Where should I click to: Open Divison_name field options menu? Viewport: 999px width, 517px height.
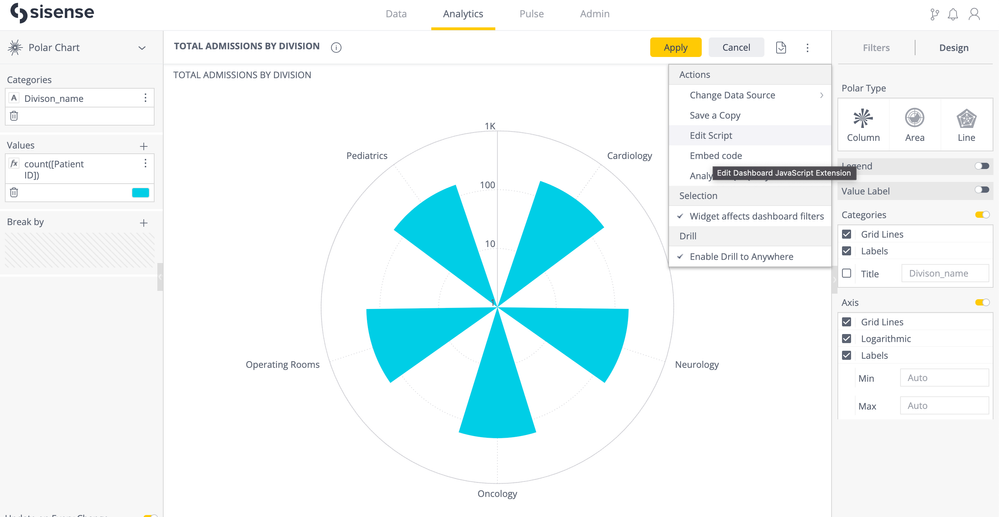146,98
